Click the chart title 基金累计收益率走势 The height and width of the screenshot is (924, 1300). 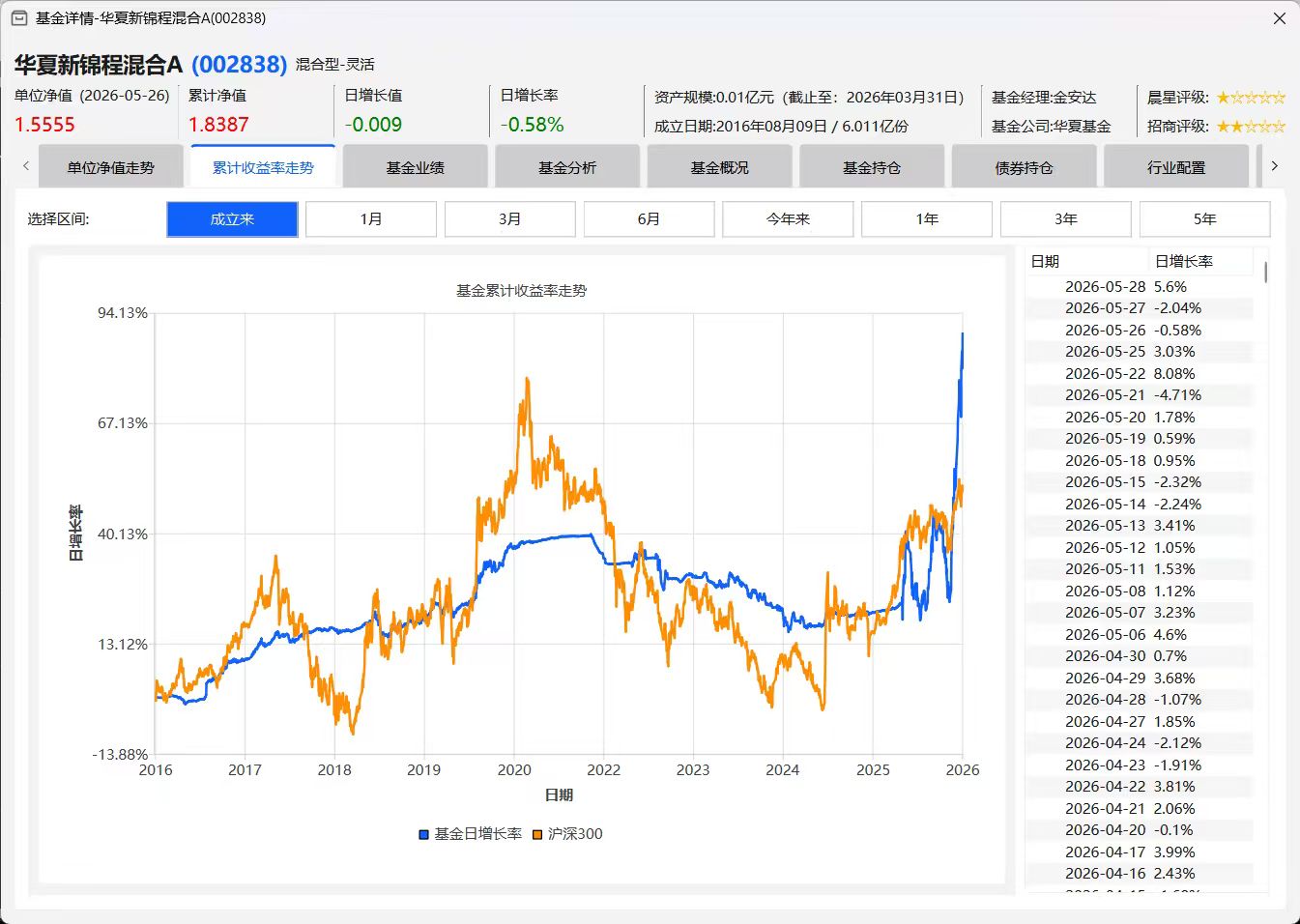click(522, 291)
